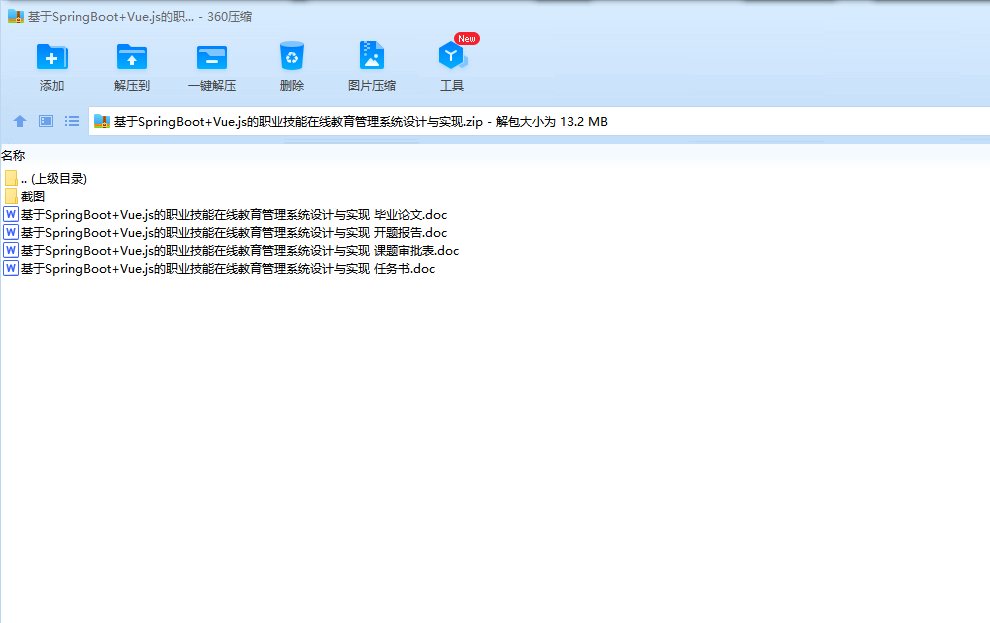Screen dimensions: 990x623
Task: Click the parent directory folder icon
Action: click(11, 178)
